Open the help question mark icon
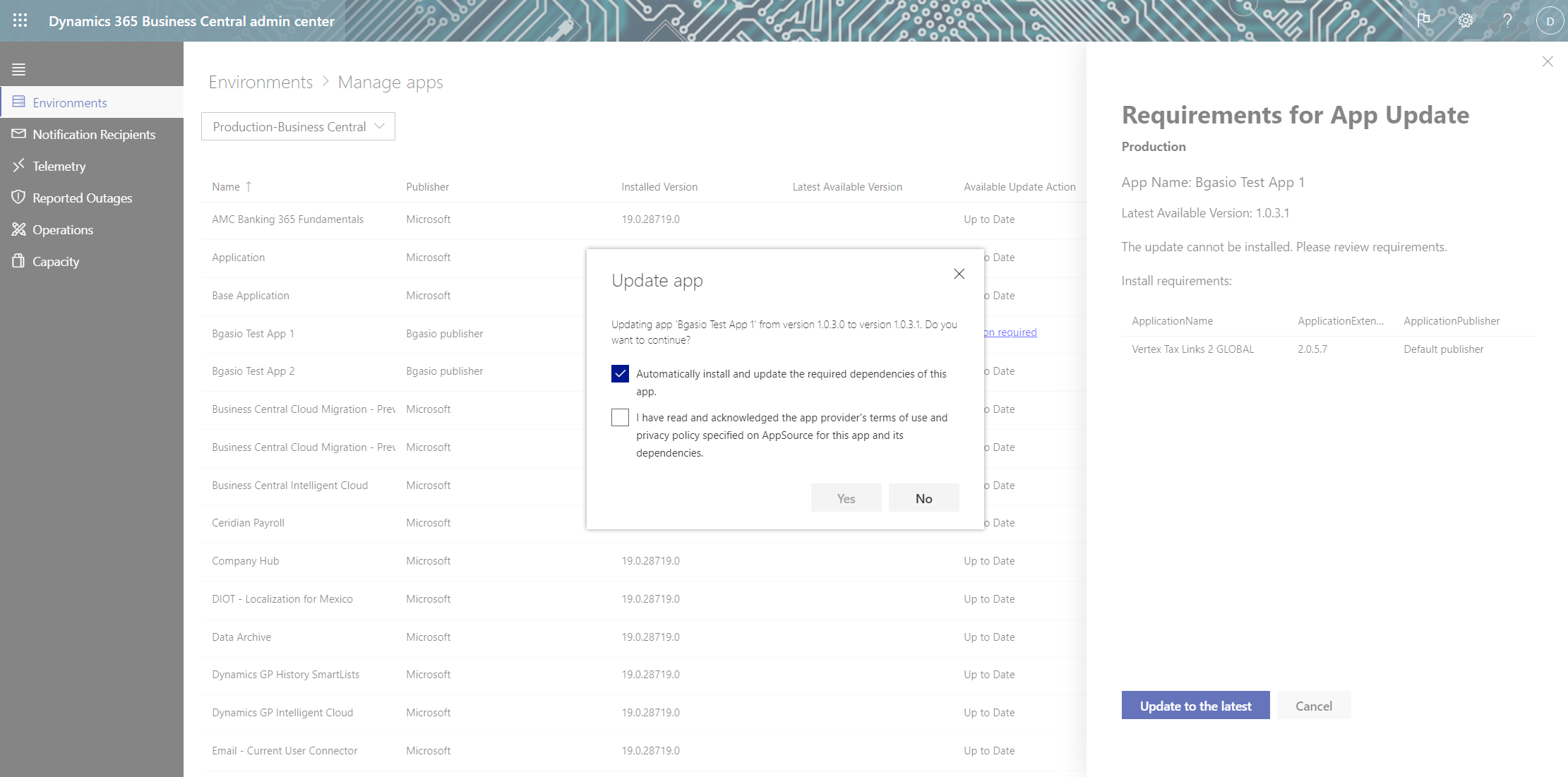Viewport: 1568px width, 777px height. tap(1507, 20)
